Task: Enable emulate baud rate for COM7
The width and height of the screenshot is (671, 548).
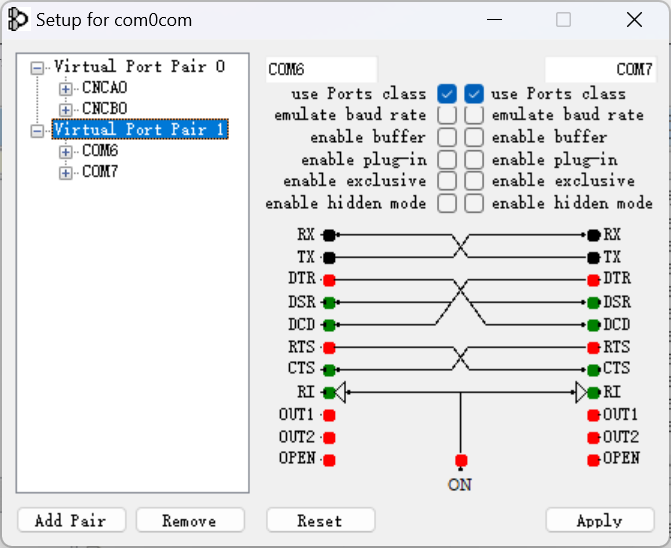Action: pos(474,115)
